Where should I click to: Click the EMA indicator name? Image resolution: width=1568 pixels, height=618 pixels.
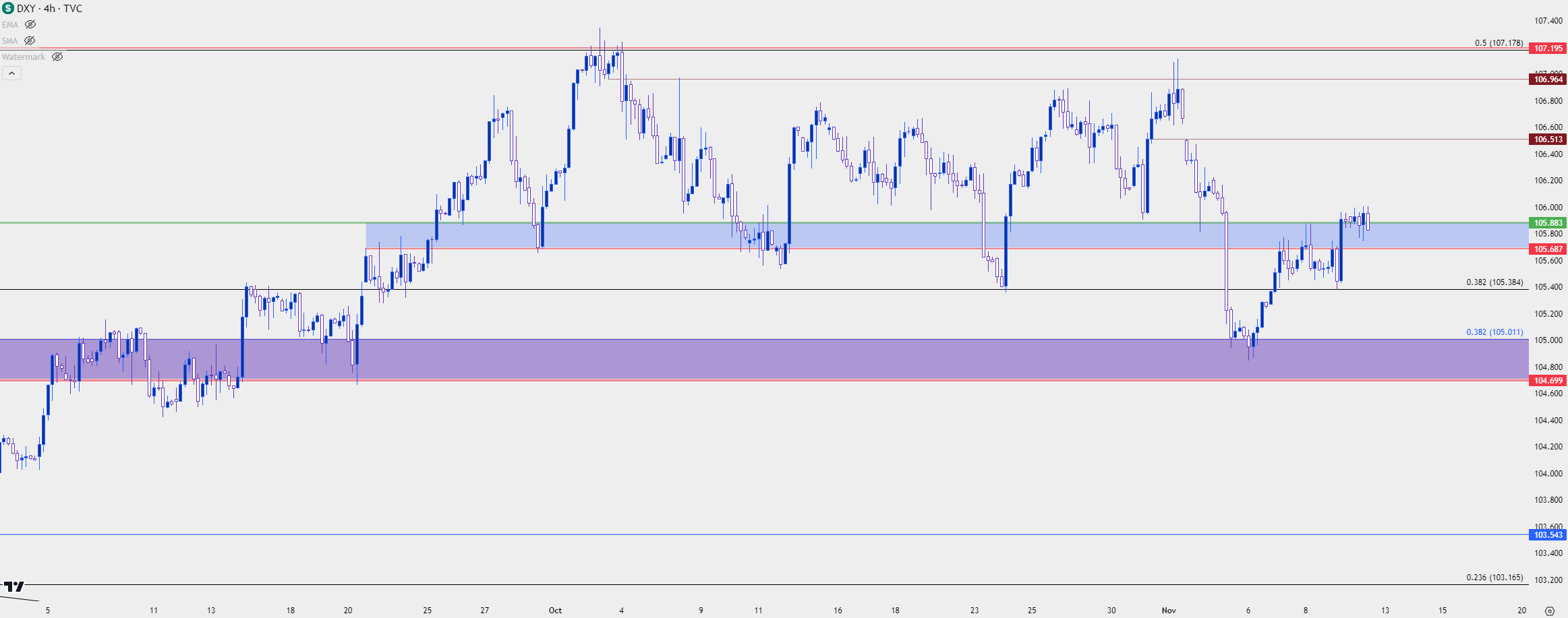coord(10,25)
